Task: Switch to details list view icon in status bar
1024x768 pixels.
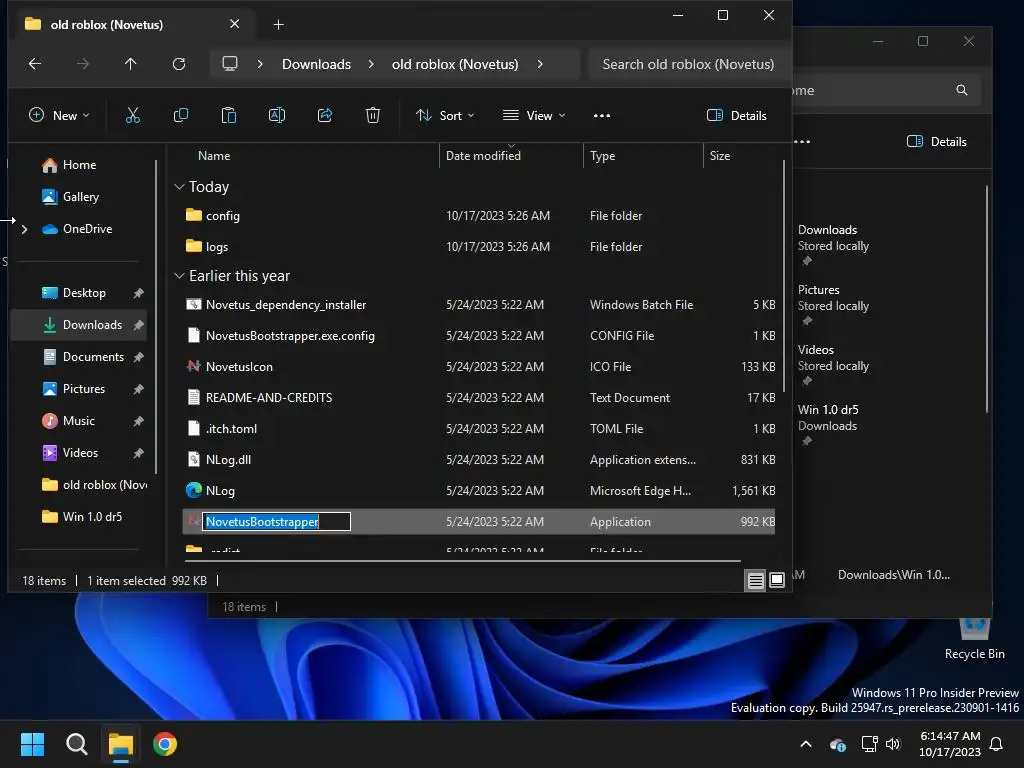Action: pos(756,580)
